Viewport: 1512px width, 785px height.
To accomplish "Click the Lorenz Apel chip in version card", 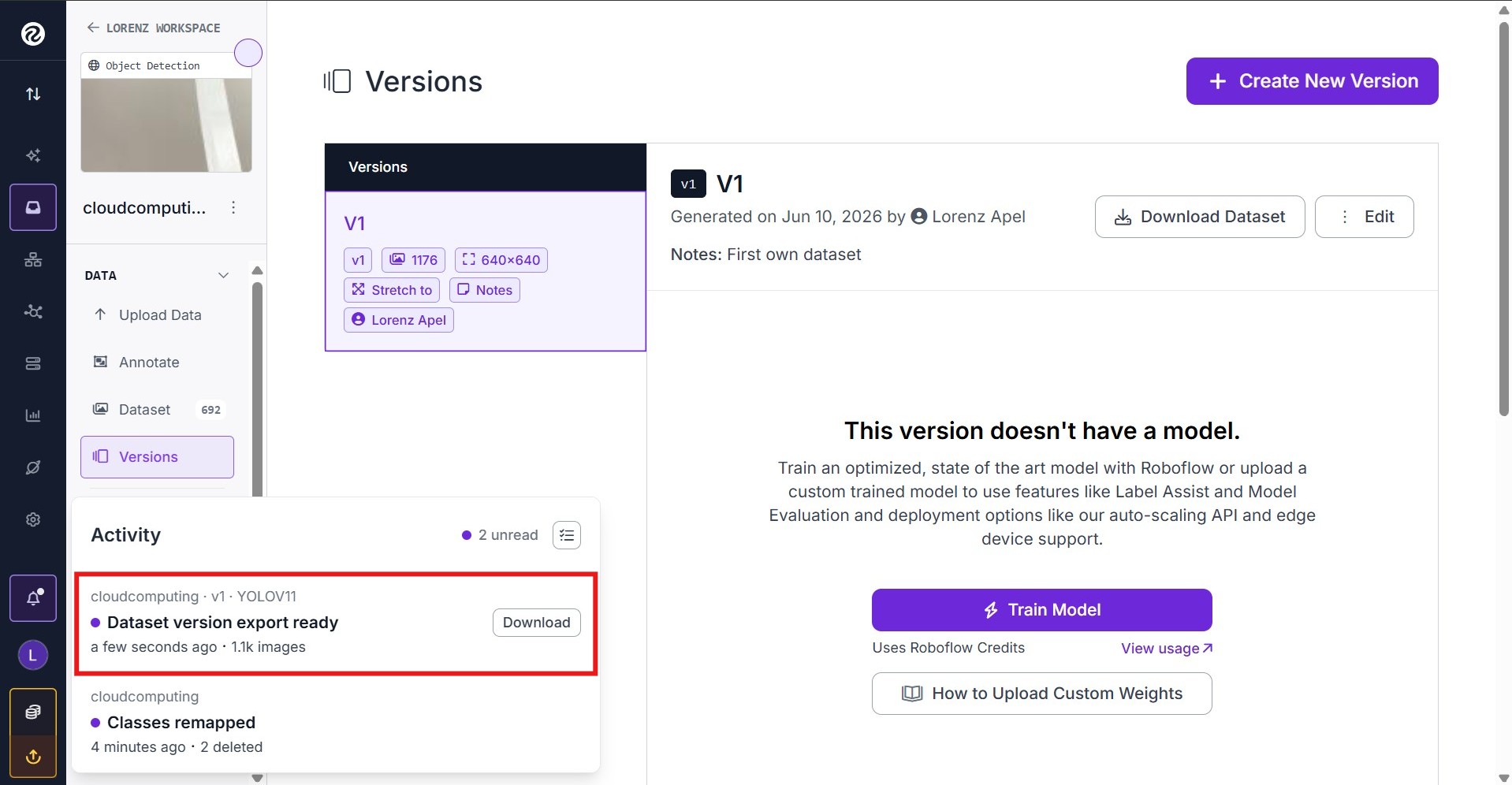I will pos(399,320).
